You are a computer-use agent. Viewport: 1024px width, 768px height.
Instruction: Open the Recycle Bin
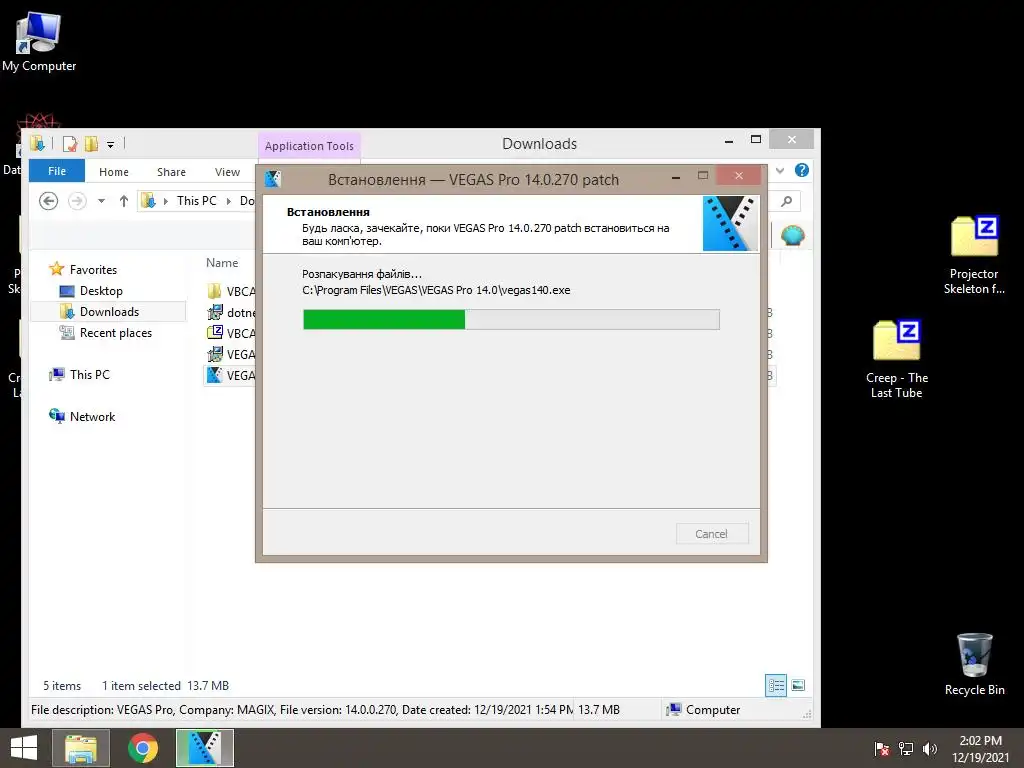point(974,664)
